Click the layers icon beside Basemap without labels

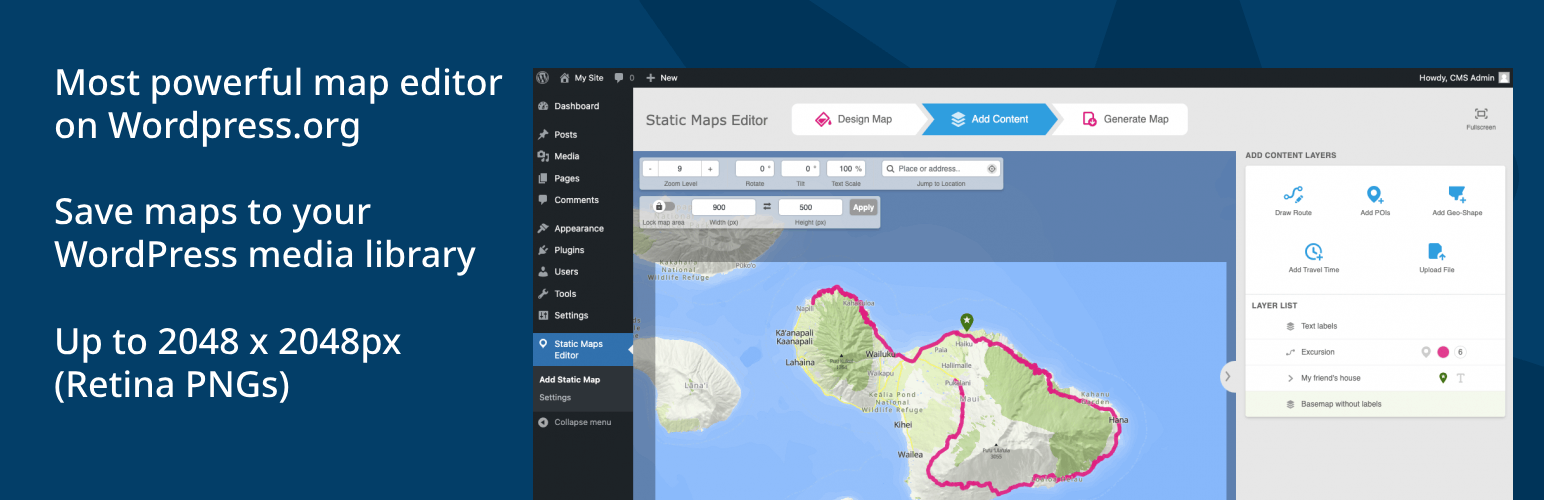[1290, 404]
